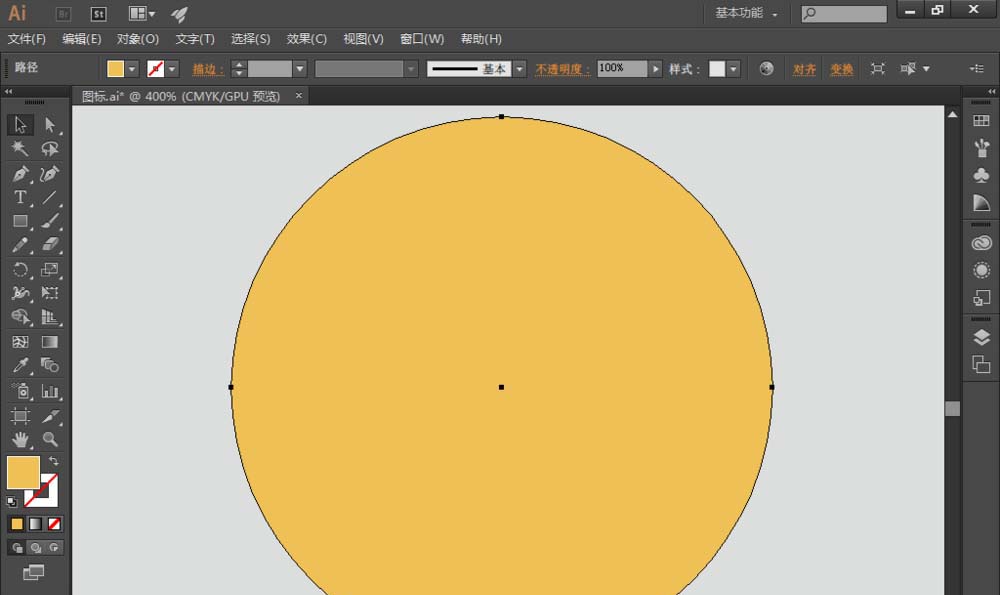Set paint mode to Gradient
Image resolution: width=1000 pixels, height=595 pixels.
[x=36, y=524]
